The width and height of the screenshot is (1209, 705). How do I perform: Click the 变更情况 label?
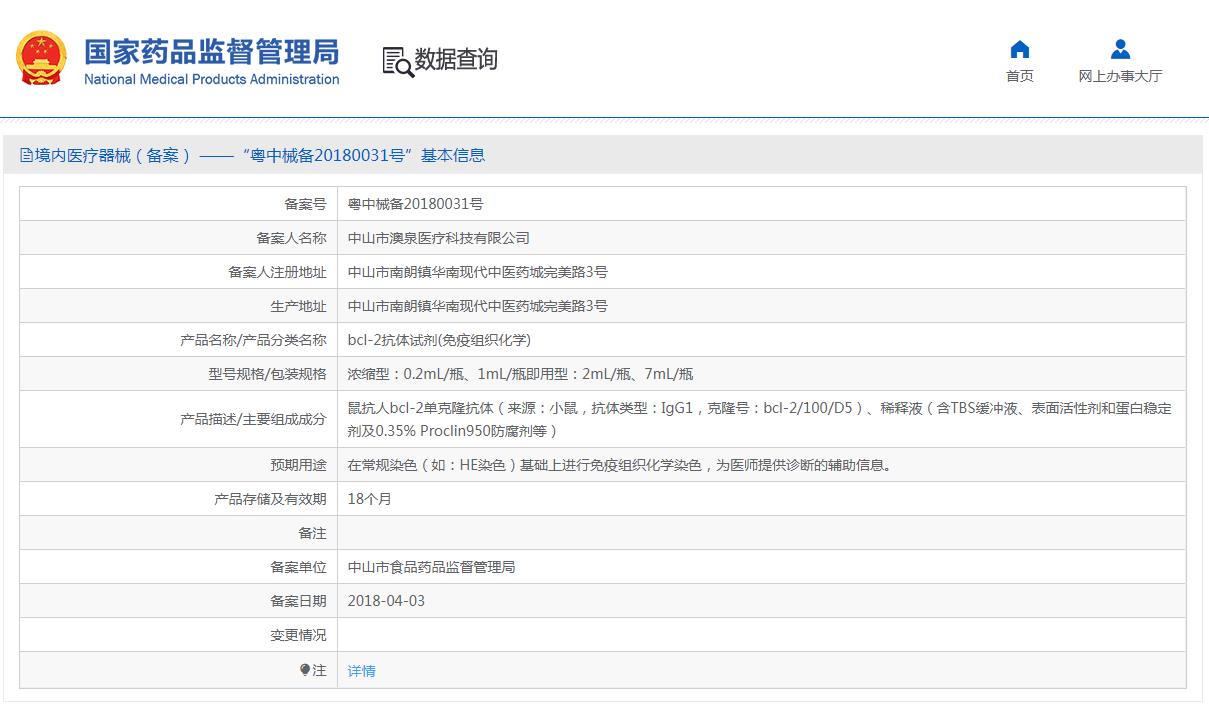point(298,635)
